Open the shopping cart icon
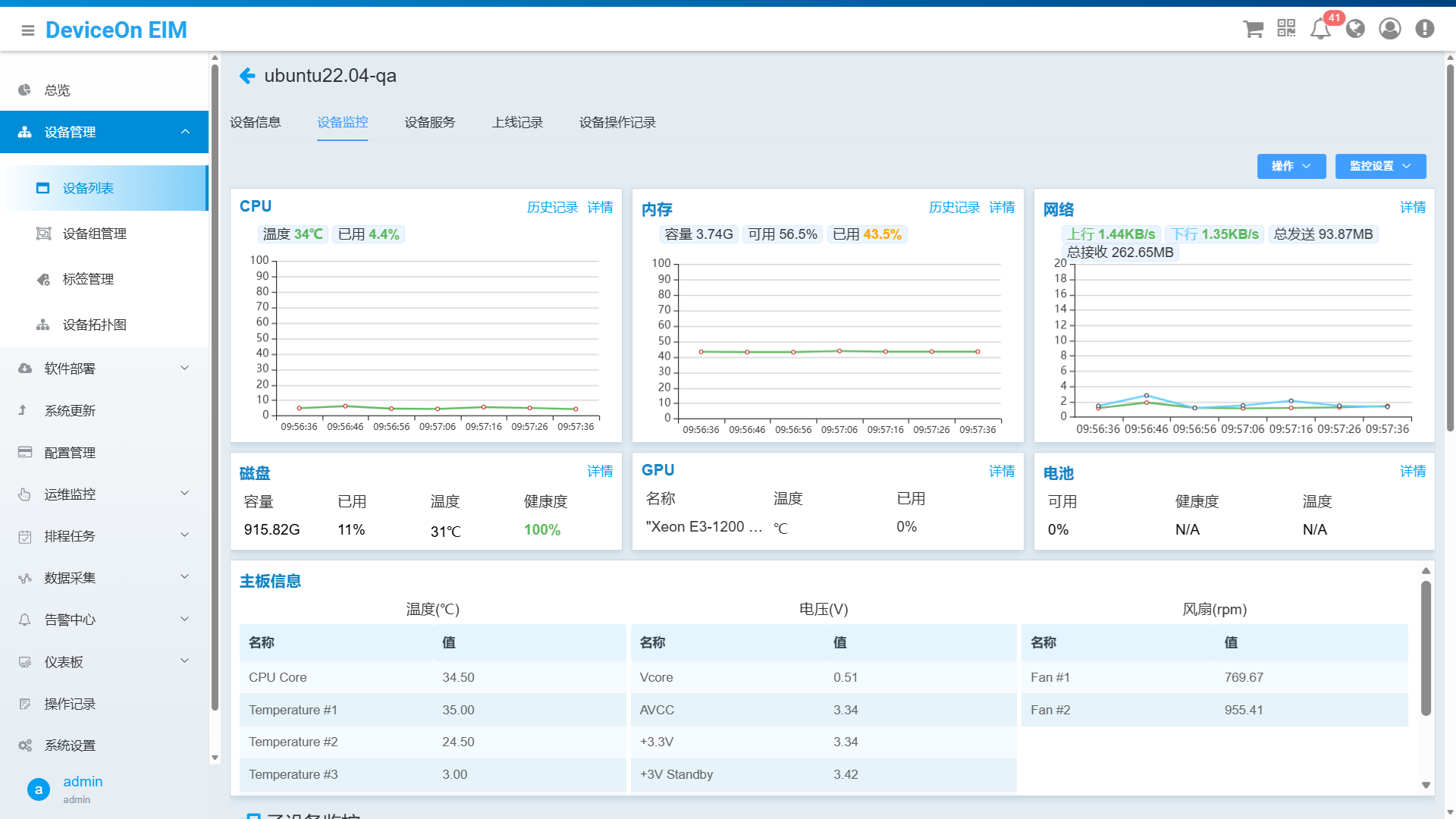The width and height of the screenshot is (1456, 819). [1253, 29]
